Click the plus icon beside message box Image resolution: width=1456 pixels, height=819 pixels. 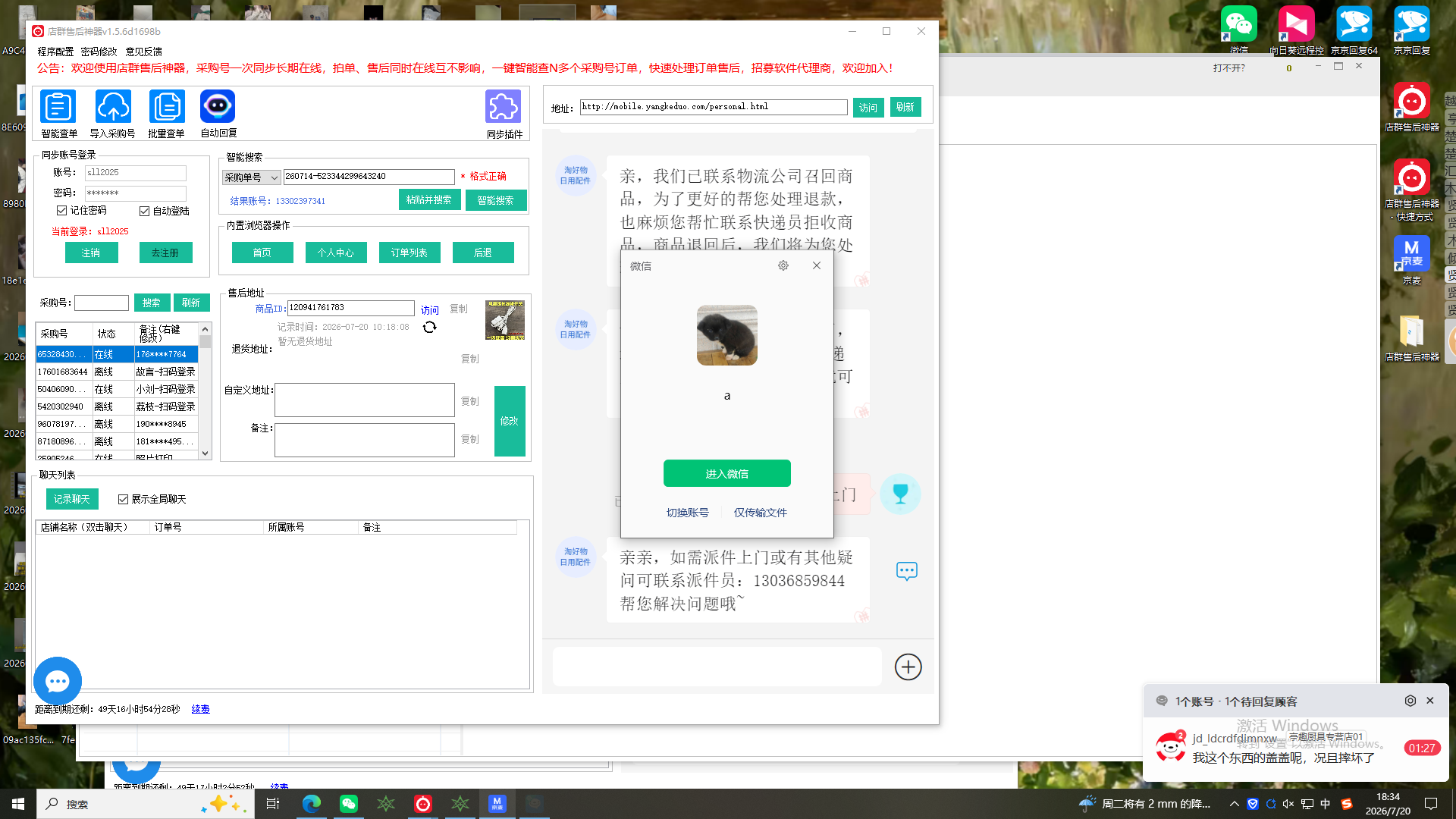[908, 667]
